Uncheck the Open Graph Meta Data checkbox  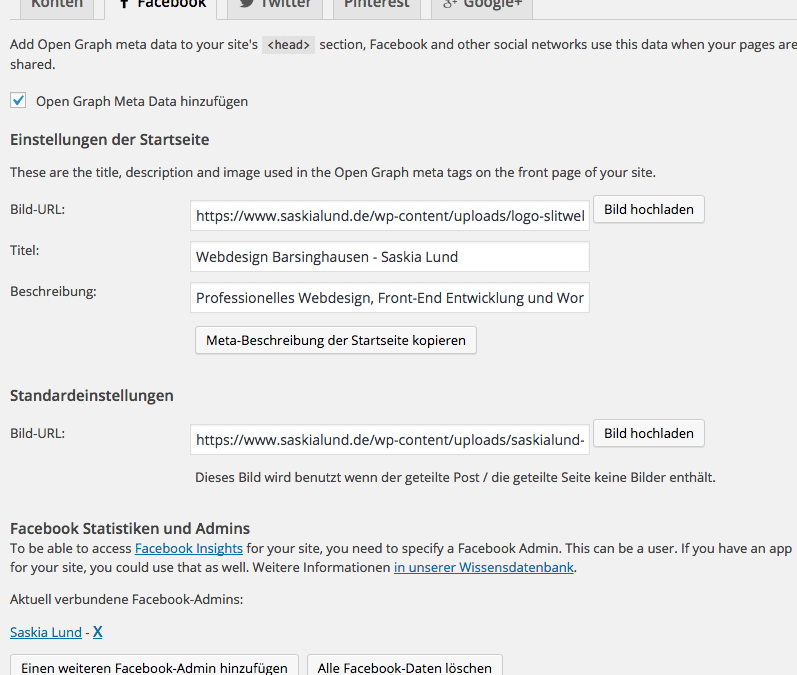tap(18, 100)
